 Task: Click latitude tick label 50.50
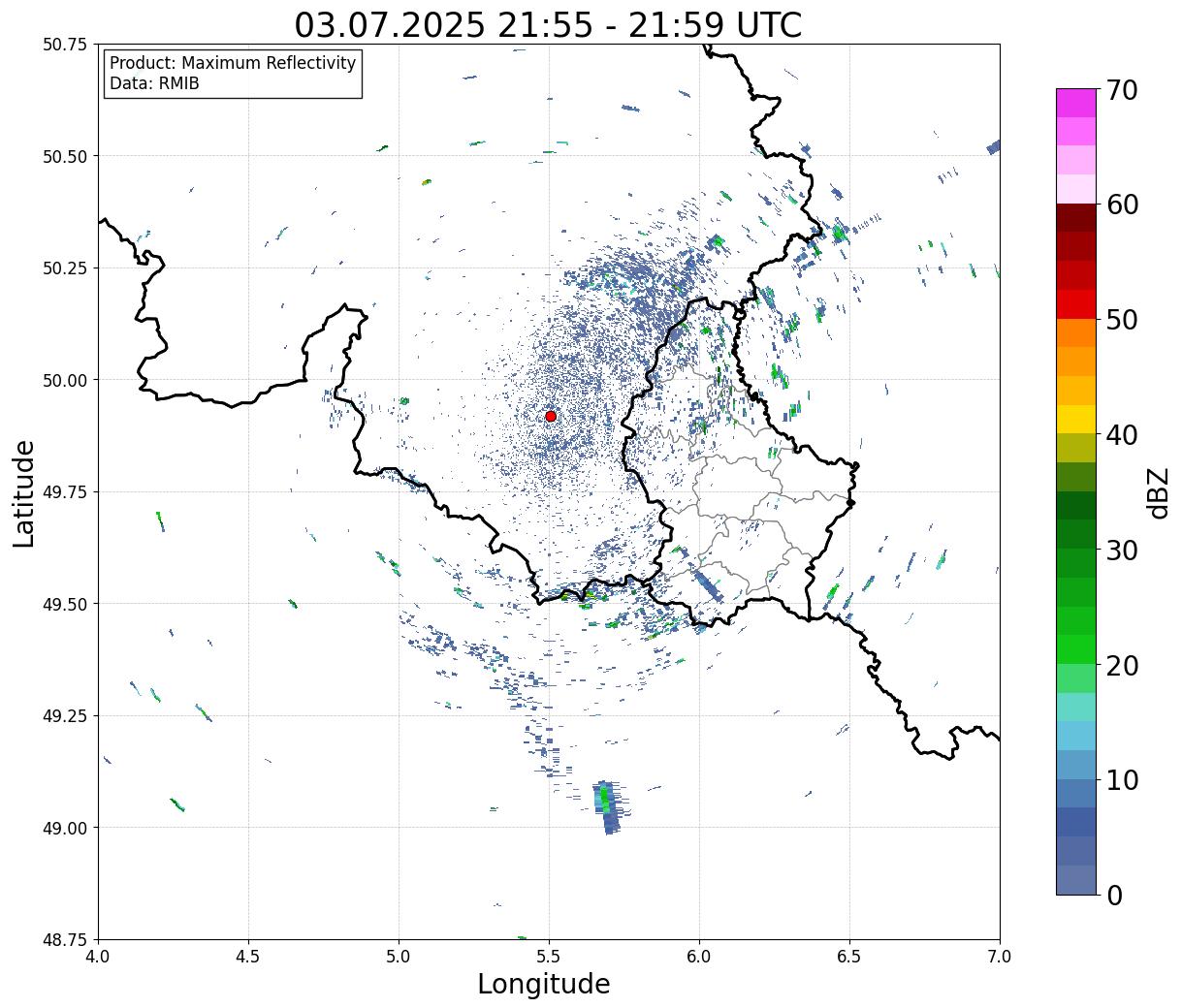[65, 156]
